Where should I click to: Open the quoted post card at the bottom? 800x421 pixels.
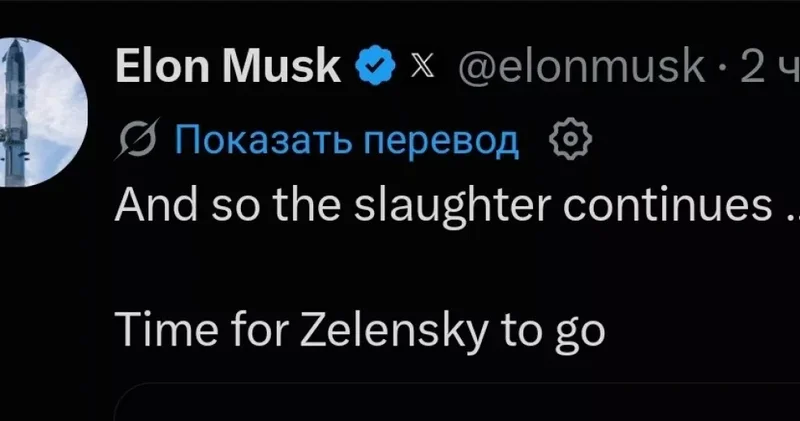point(457,402)
